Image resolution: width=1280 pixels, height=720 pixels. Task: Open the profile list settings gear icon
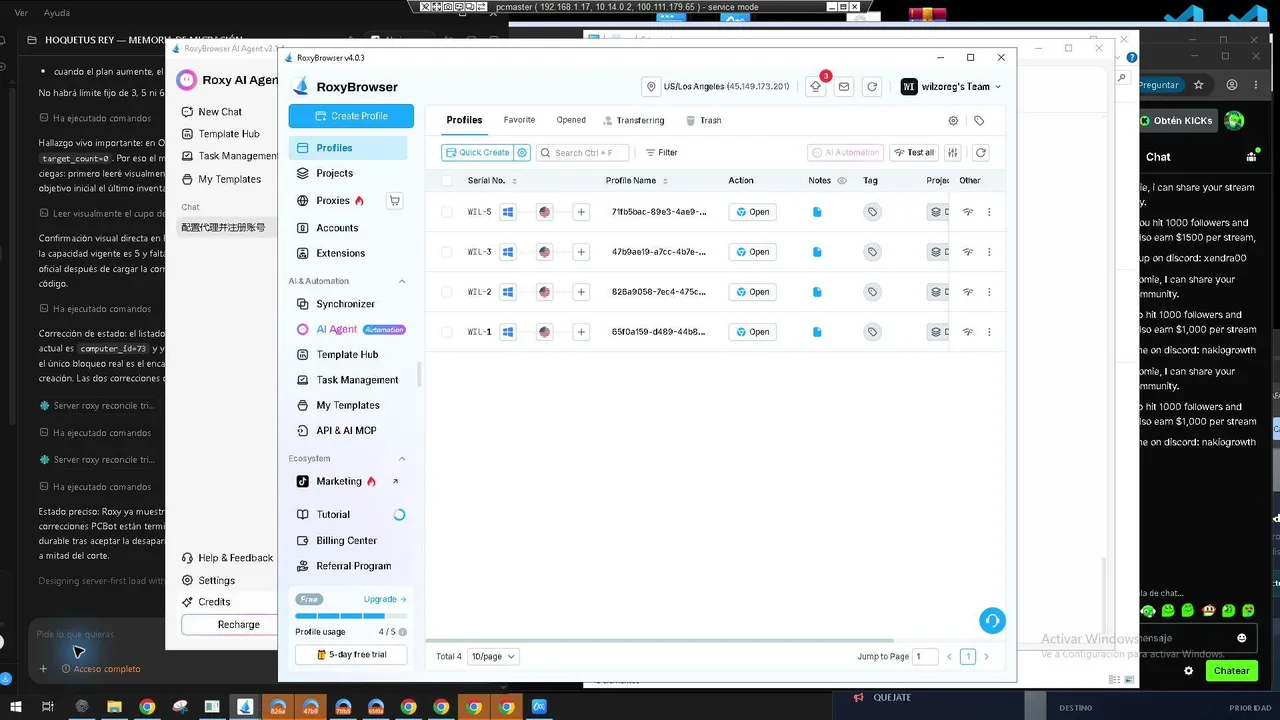pyautogui.click(x=953, y=120)
